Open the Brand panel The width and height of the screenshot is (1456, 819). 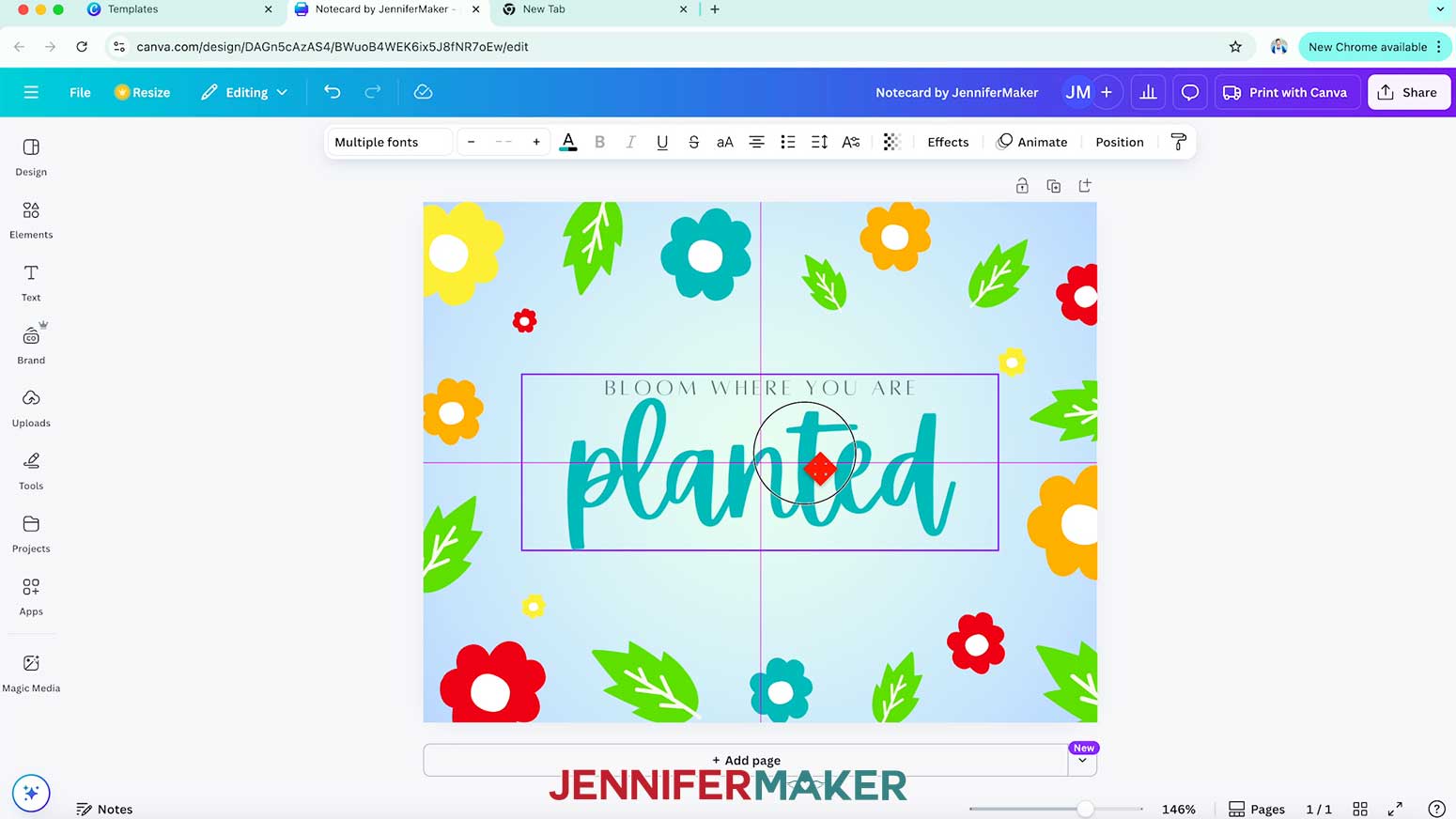point(31,345)
